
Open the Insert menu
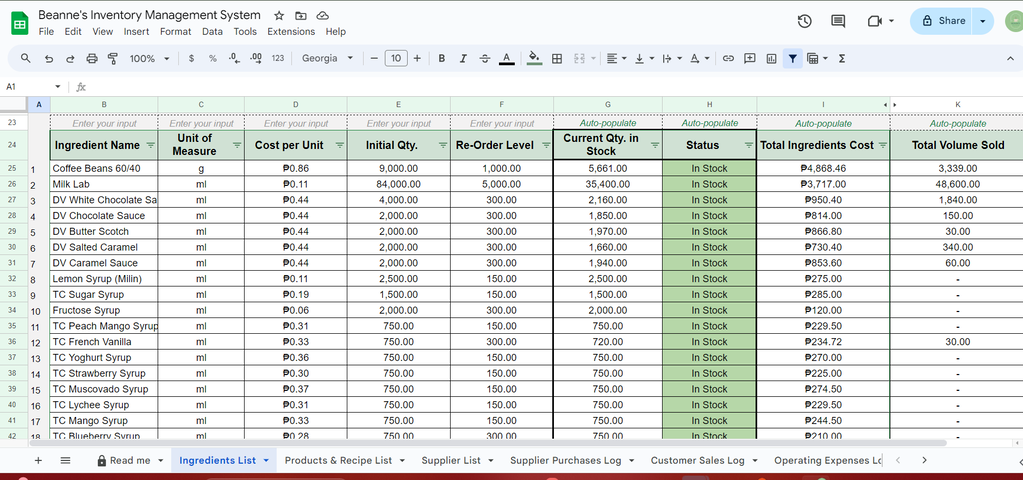pyautogui.click(x=136, y=31)
